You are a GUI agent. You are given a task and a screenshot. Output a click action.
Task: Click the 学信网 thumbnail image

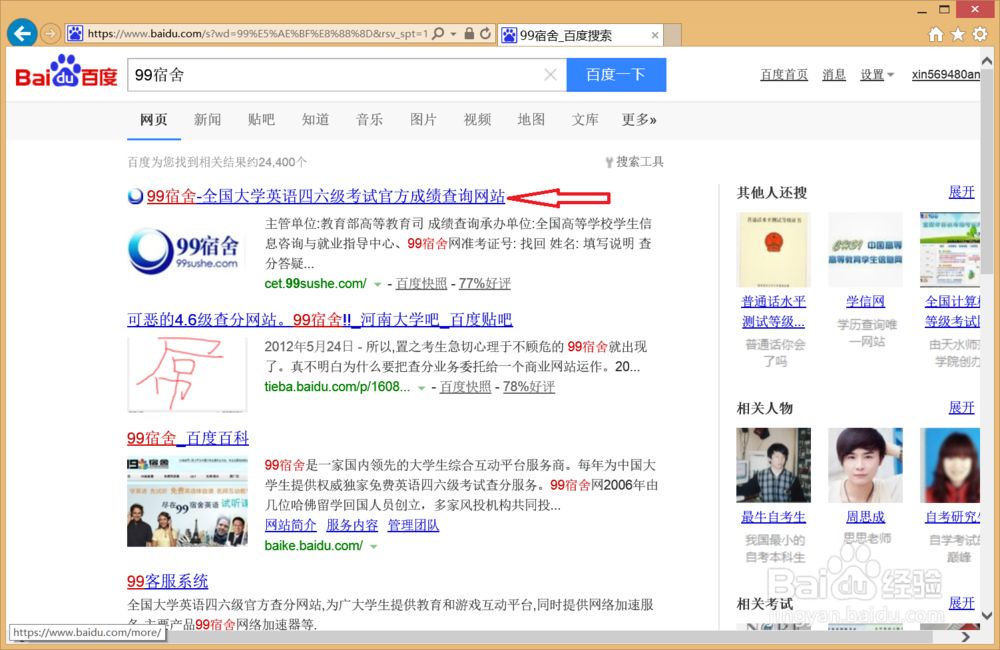point(865,250)
